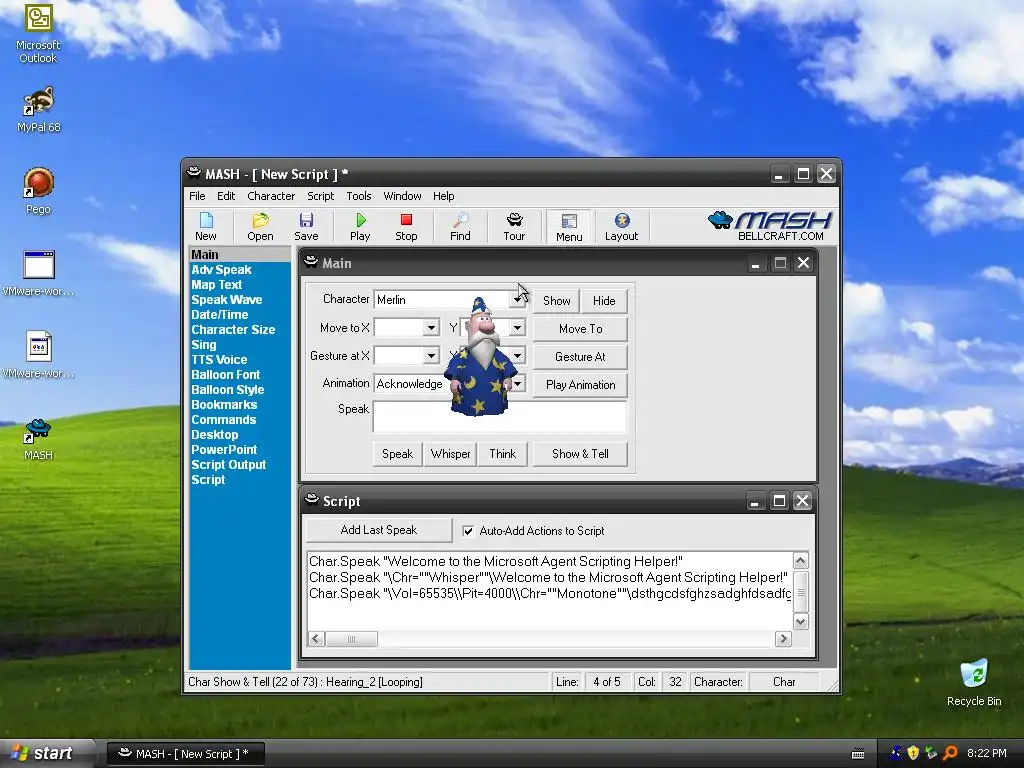Click the script horizontal scrollbar thumb
This screenshot has width=1024, height=768.
(x=351, y=639)
